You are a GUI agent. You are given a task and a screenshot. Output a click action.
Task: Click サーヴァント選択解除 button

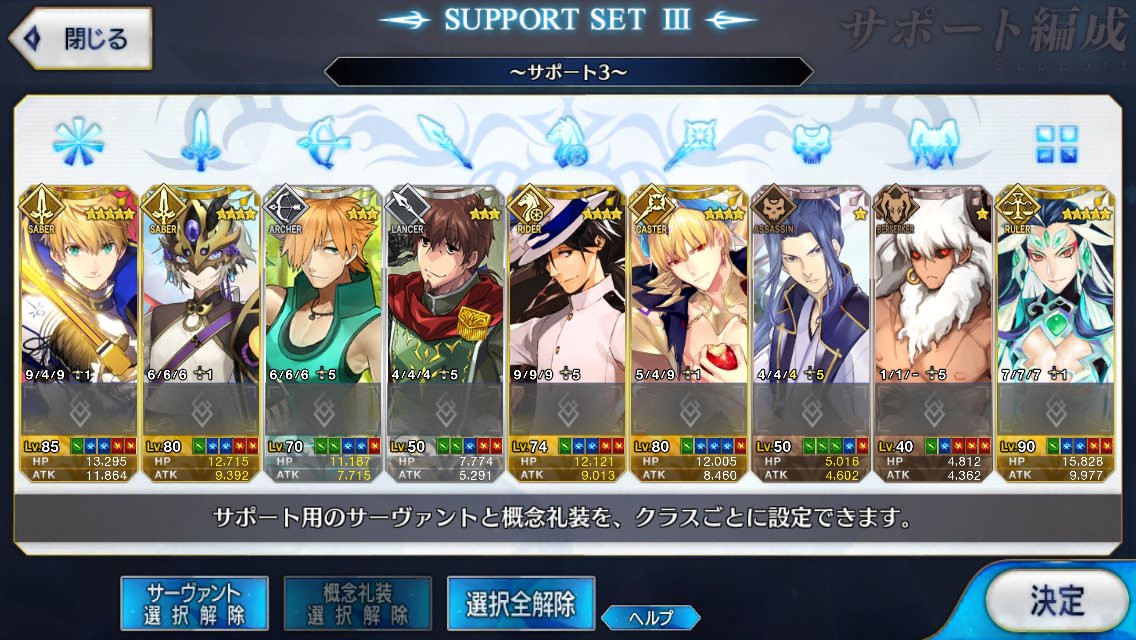tap(194, 604)
